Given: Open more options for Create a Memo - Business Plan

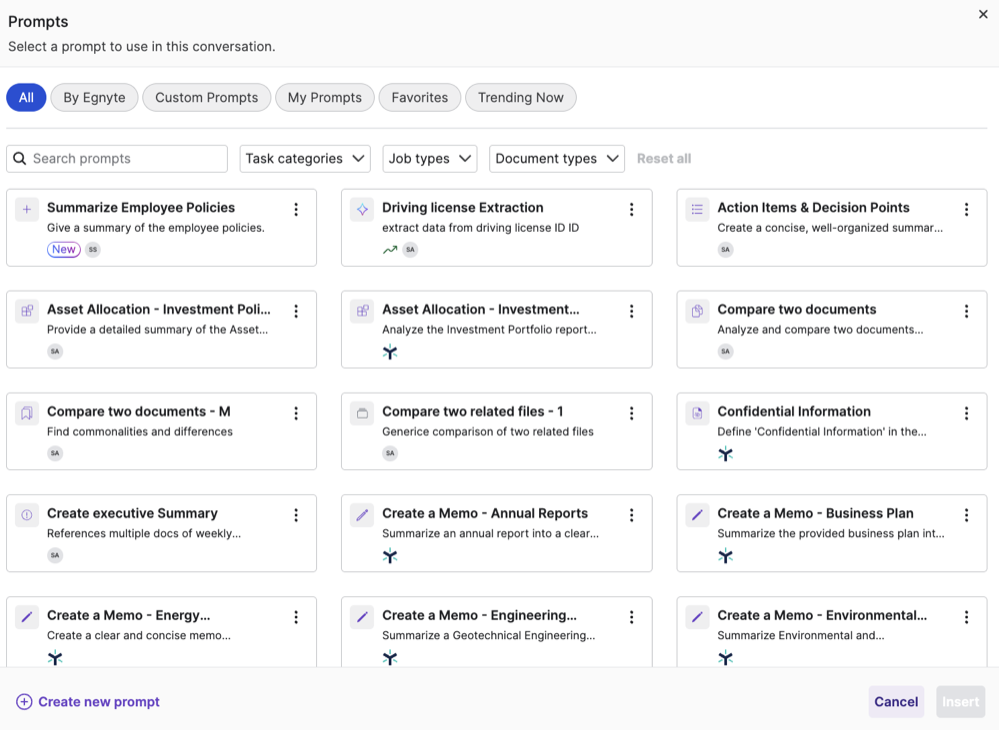Looking at the screenshot, I should tap(966, 516).
